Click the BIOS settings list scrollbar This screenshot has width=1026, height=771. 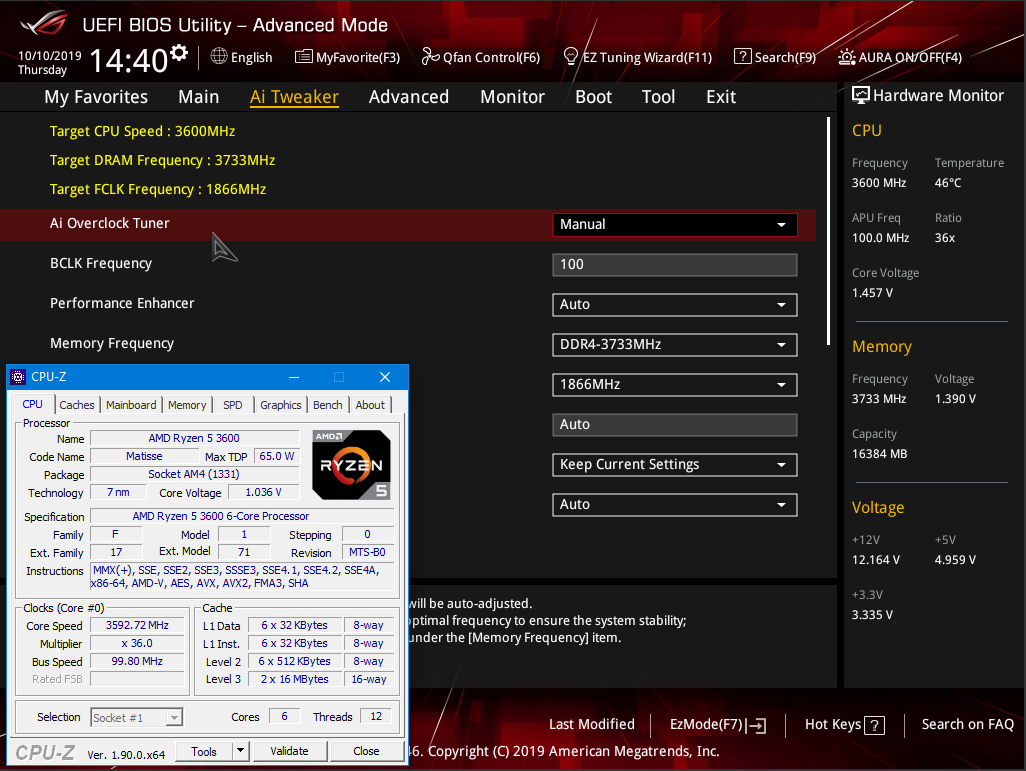(x=828, y=231)
